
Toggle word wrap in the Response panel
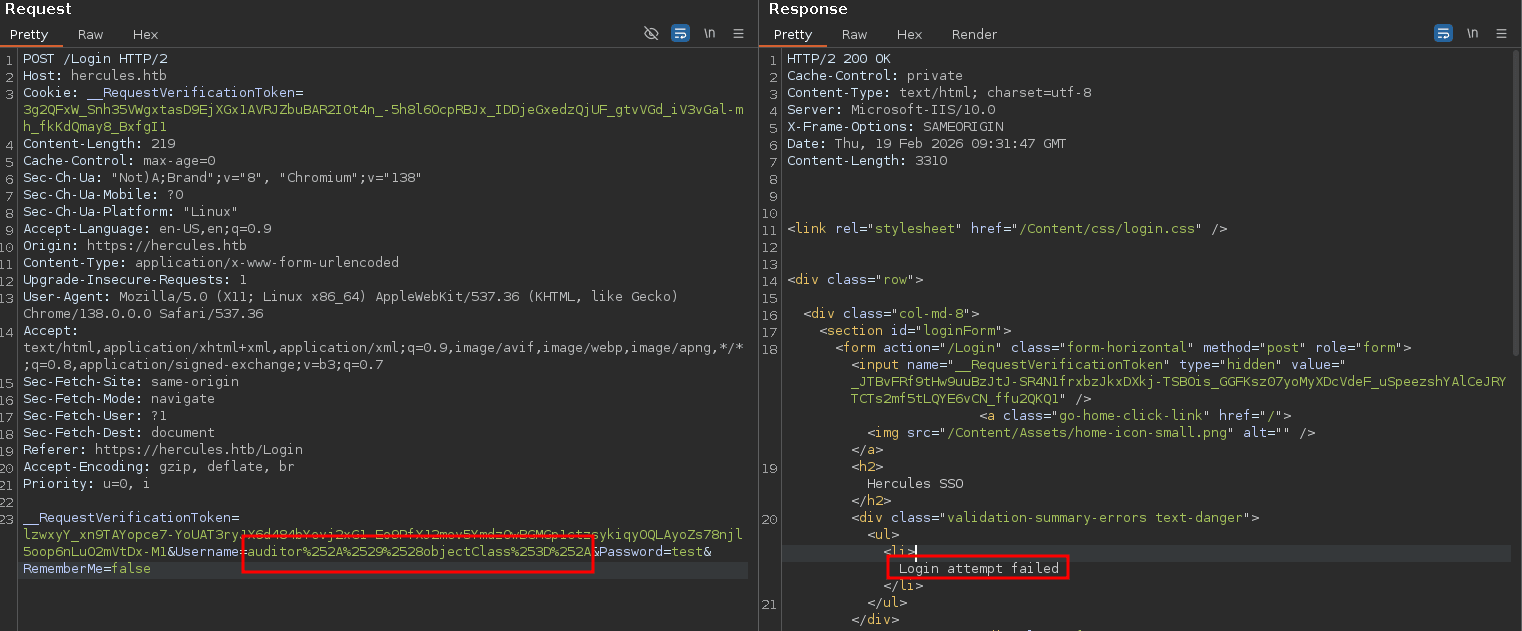point(1443,33)
